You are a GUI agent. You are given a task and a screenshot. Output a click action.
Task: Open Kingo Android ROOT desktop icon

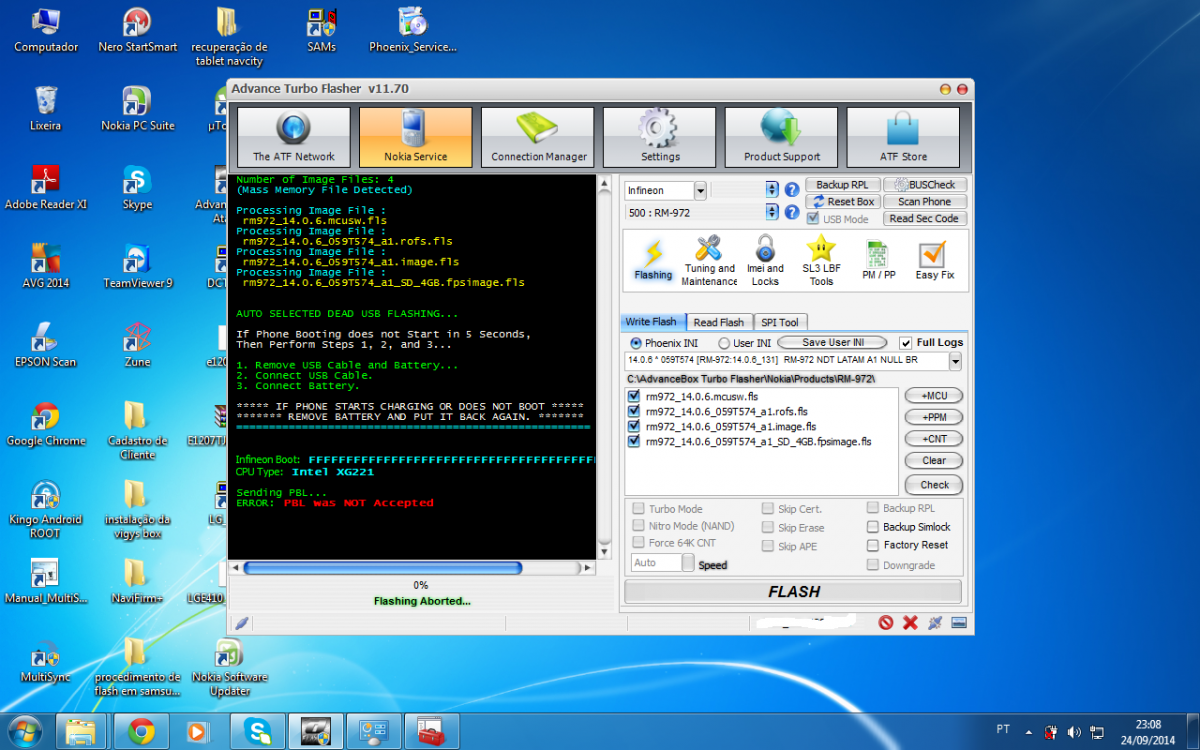pyautogui.click(x=46, y=510)
